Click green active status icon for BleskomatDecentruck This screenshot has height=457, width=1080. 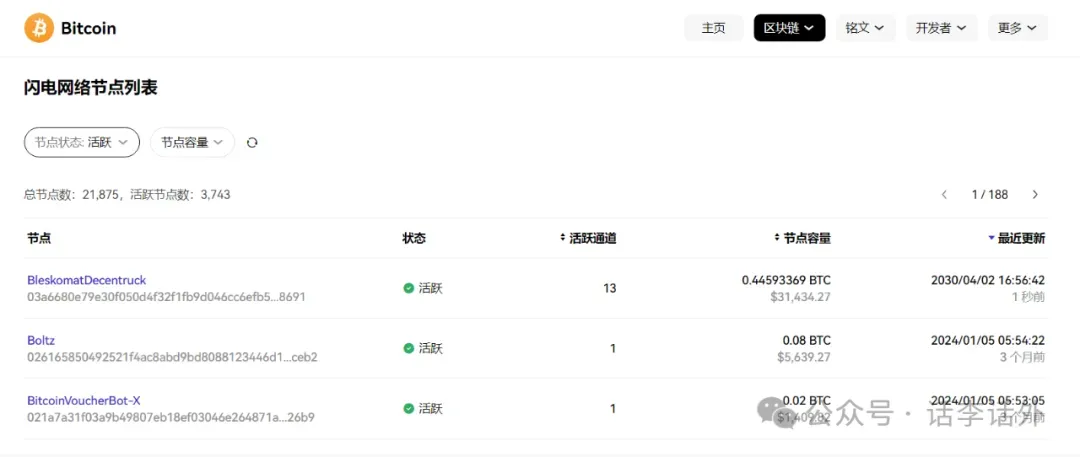point(408,288)
